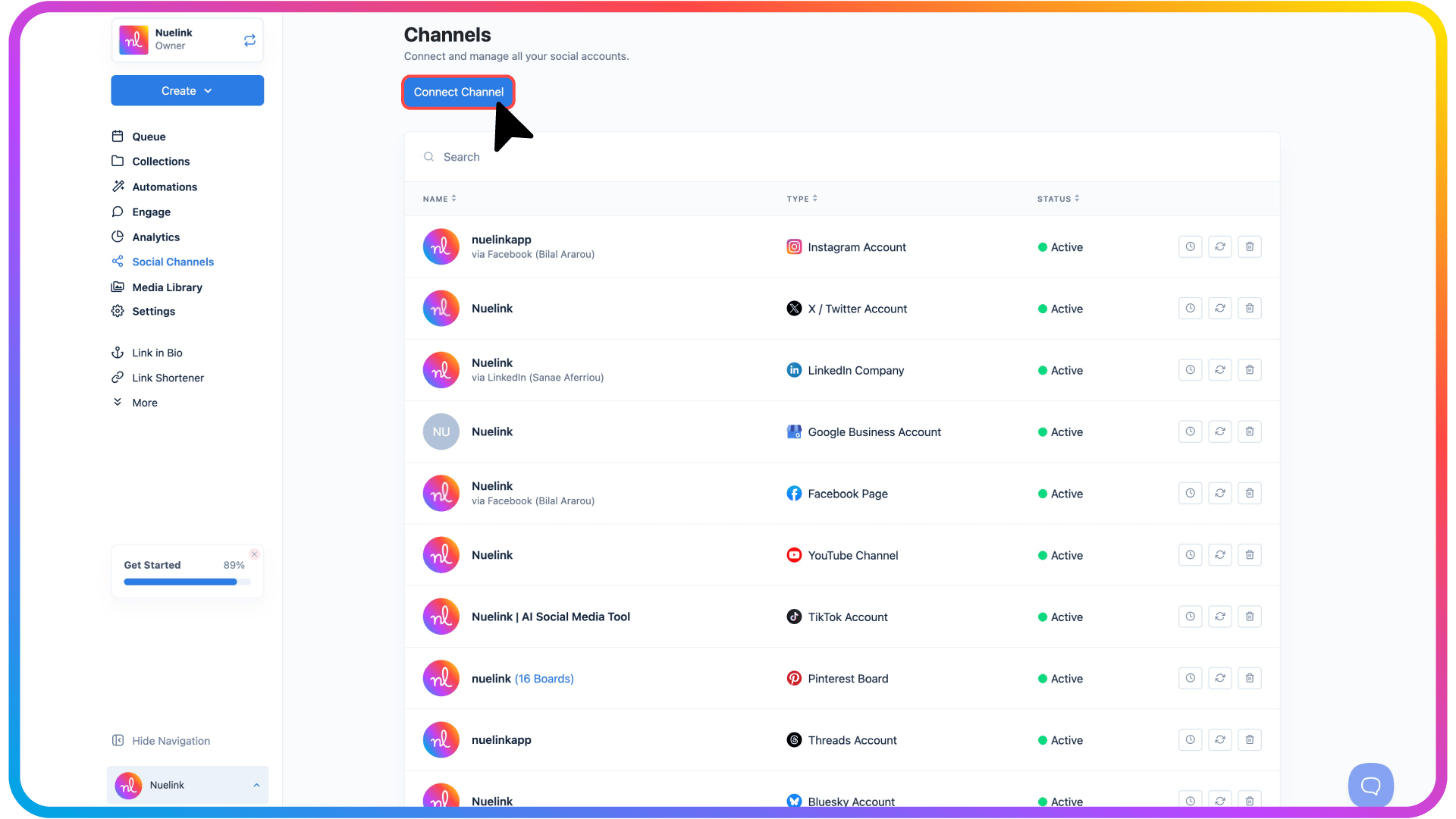Screen dimensions: 1456x819
Task: Click the trash icon for Instagram Account row
Action: [x=1249, y=246]
